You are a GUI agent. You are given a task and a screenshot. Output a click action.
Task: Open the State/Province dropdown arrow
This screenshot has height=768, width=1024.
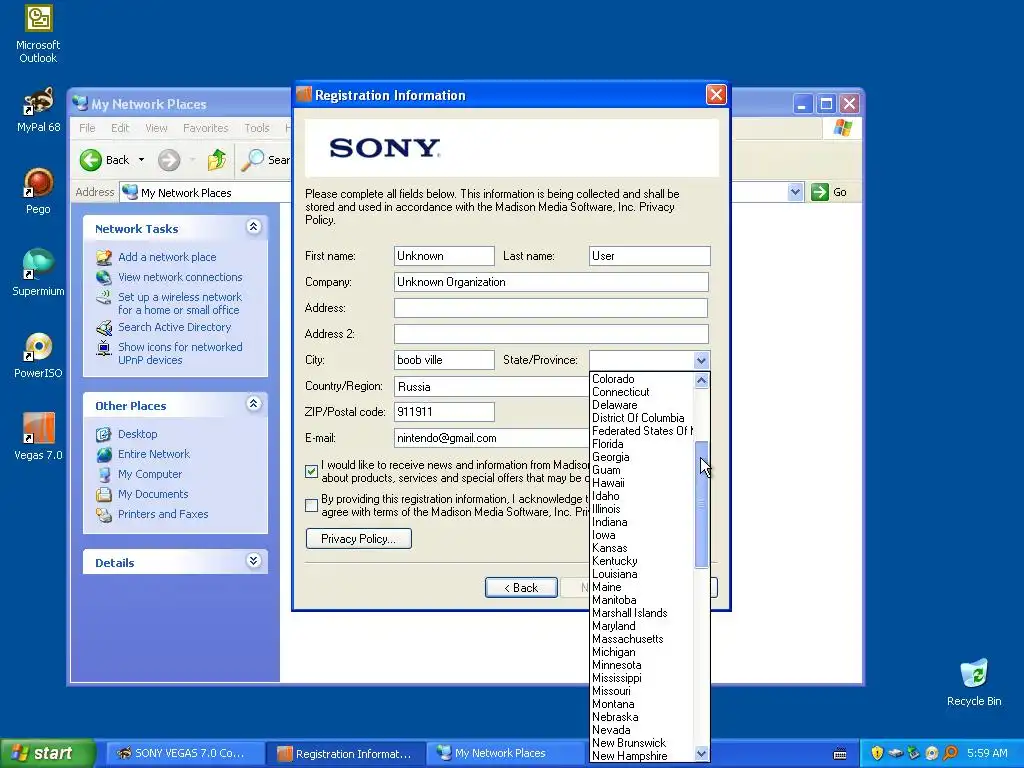[701, 360]
